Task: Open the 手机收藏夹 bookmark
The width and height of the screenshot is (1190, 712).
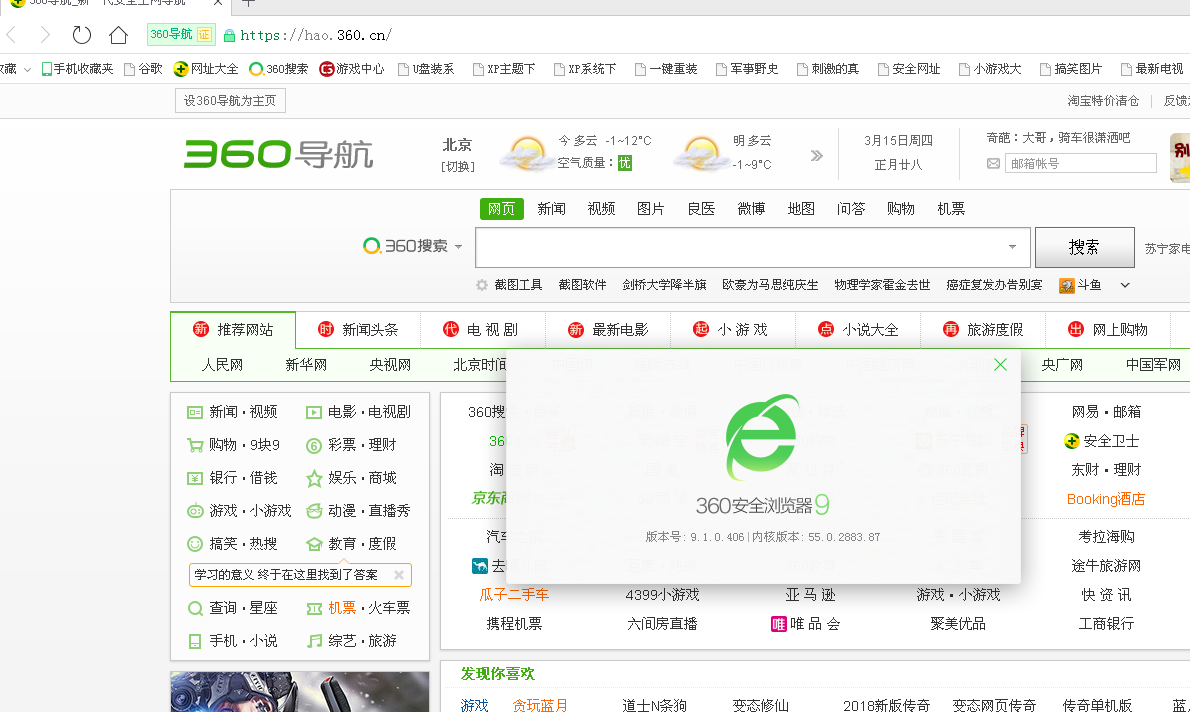Action: [x=77, y=69]
